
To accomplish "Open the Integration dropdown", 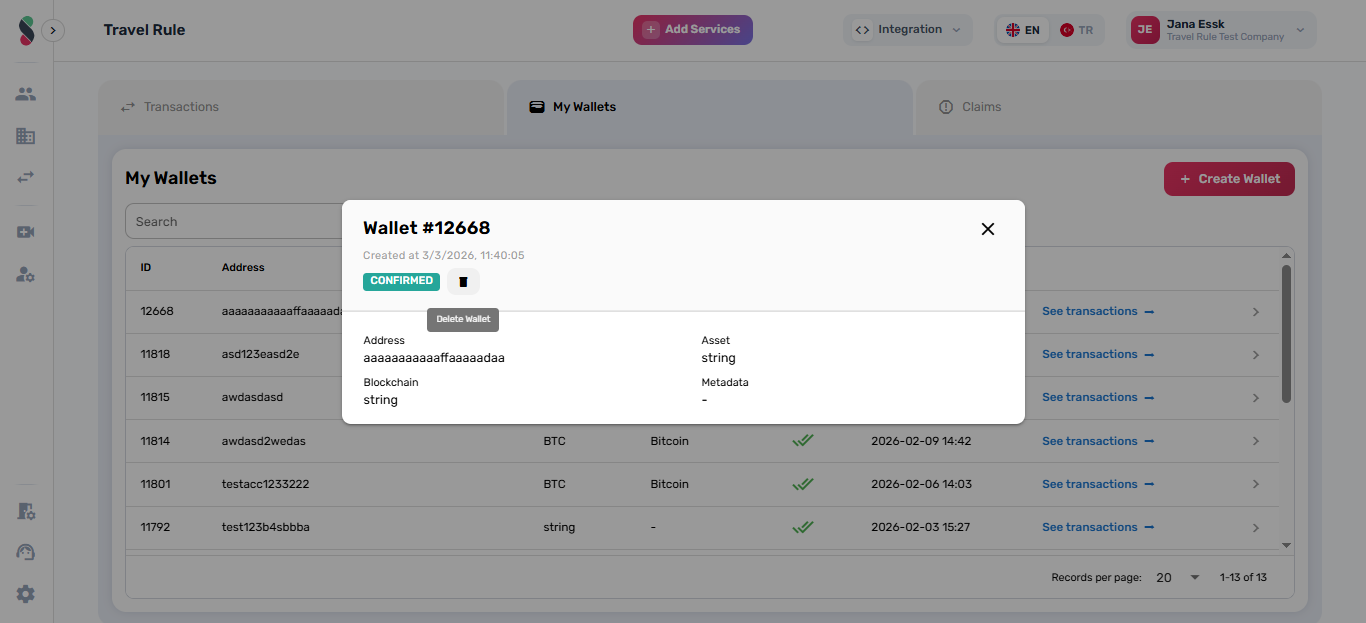I will (x=909, y=30).
